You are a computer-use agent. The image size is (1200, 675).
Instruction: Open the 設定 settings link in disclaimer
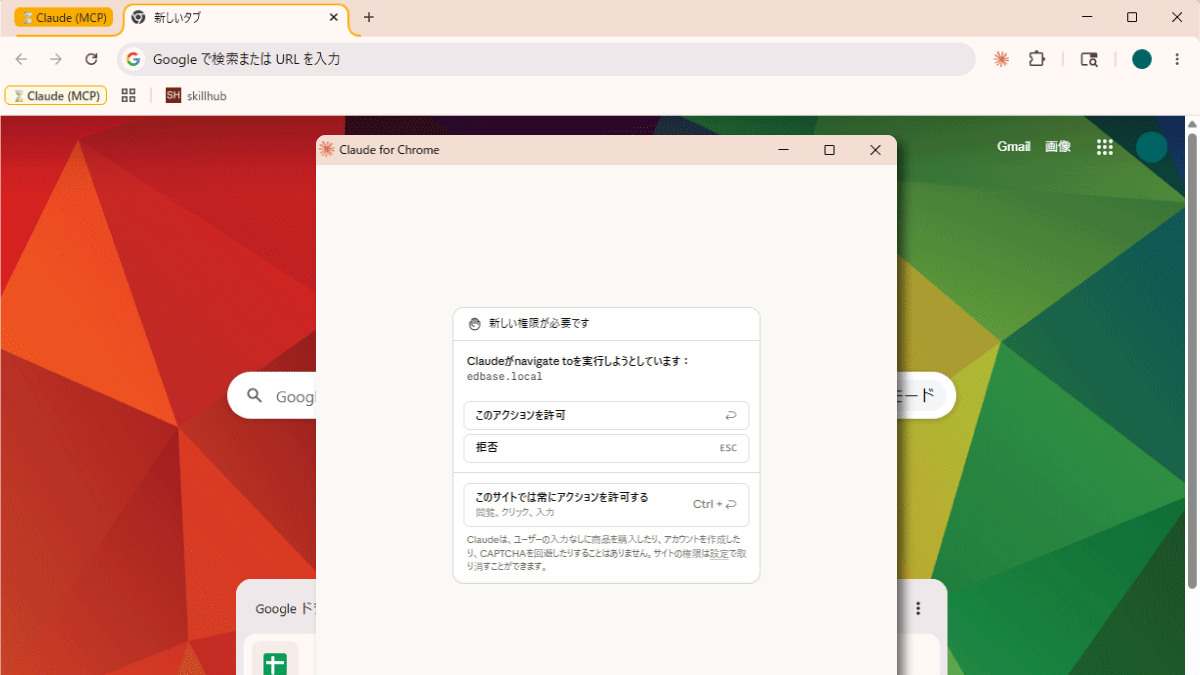tap(719, 553)
